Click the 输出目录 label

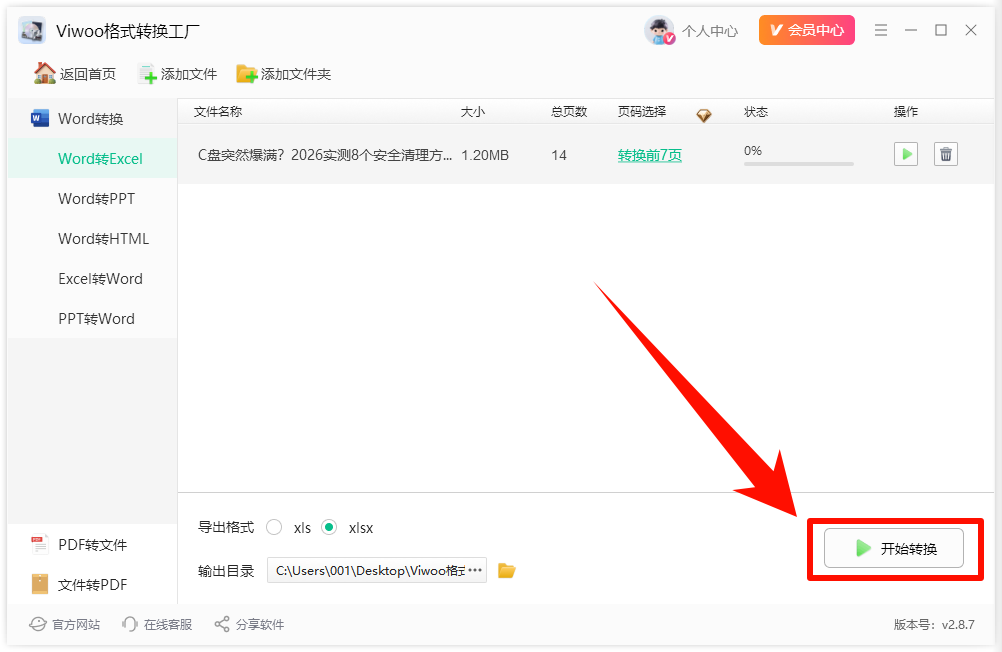point(226,571)
